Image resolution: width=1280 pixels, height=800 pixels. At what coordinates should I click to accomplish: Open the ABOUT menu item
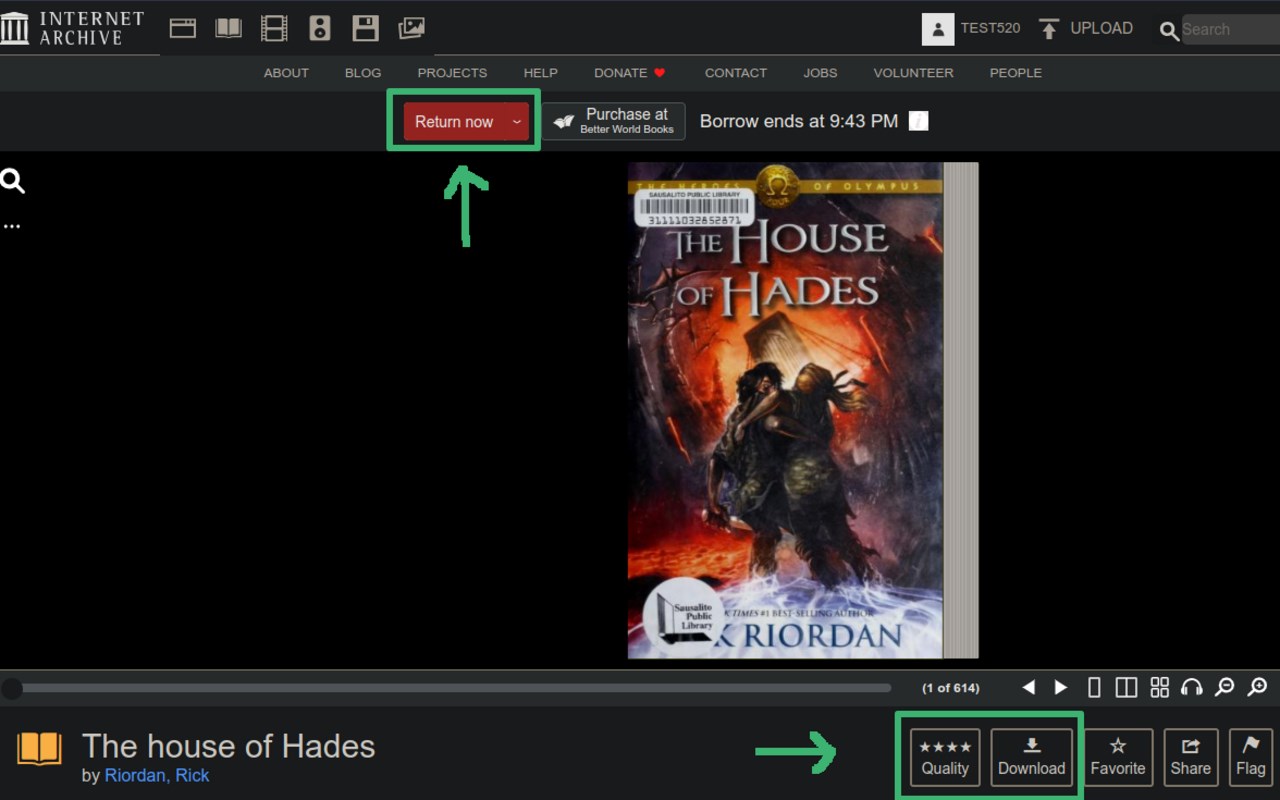[x=286, y=73]
